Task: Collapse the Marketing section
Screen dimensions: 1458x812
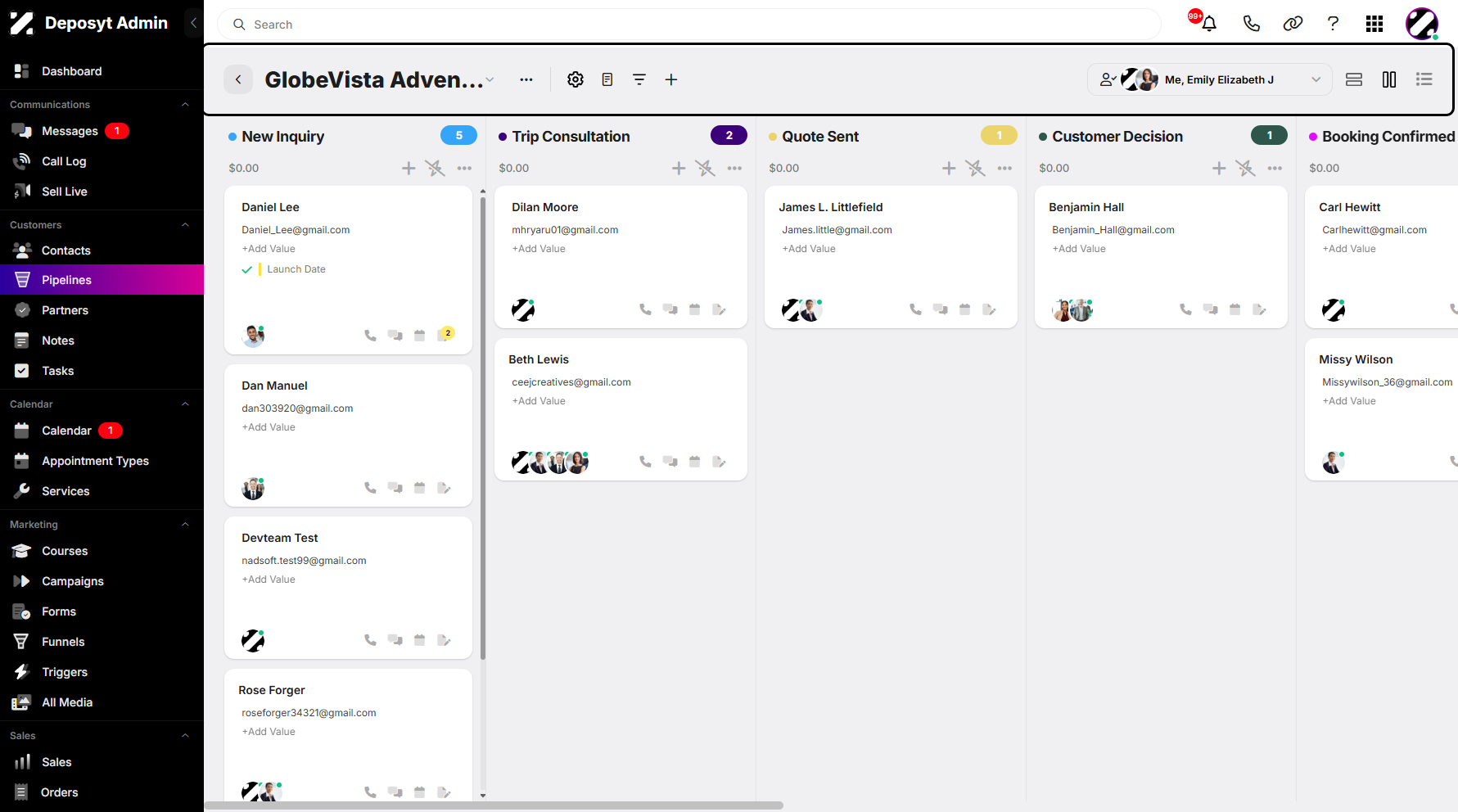Action: click(185, 524)
